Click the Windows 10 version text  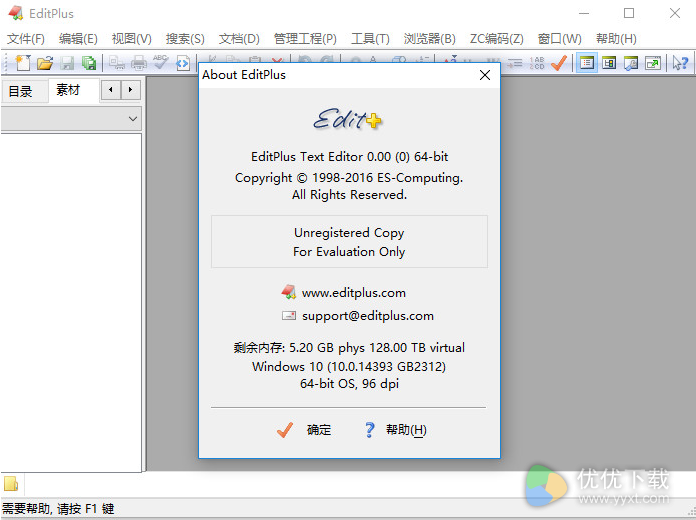tap(349, 366)
